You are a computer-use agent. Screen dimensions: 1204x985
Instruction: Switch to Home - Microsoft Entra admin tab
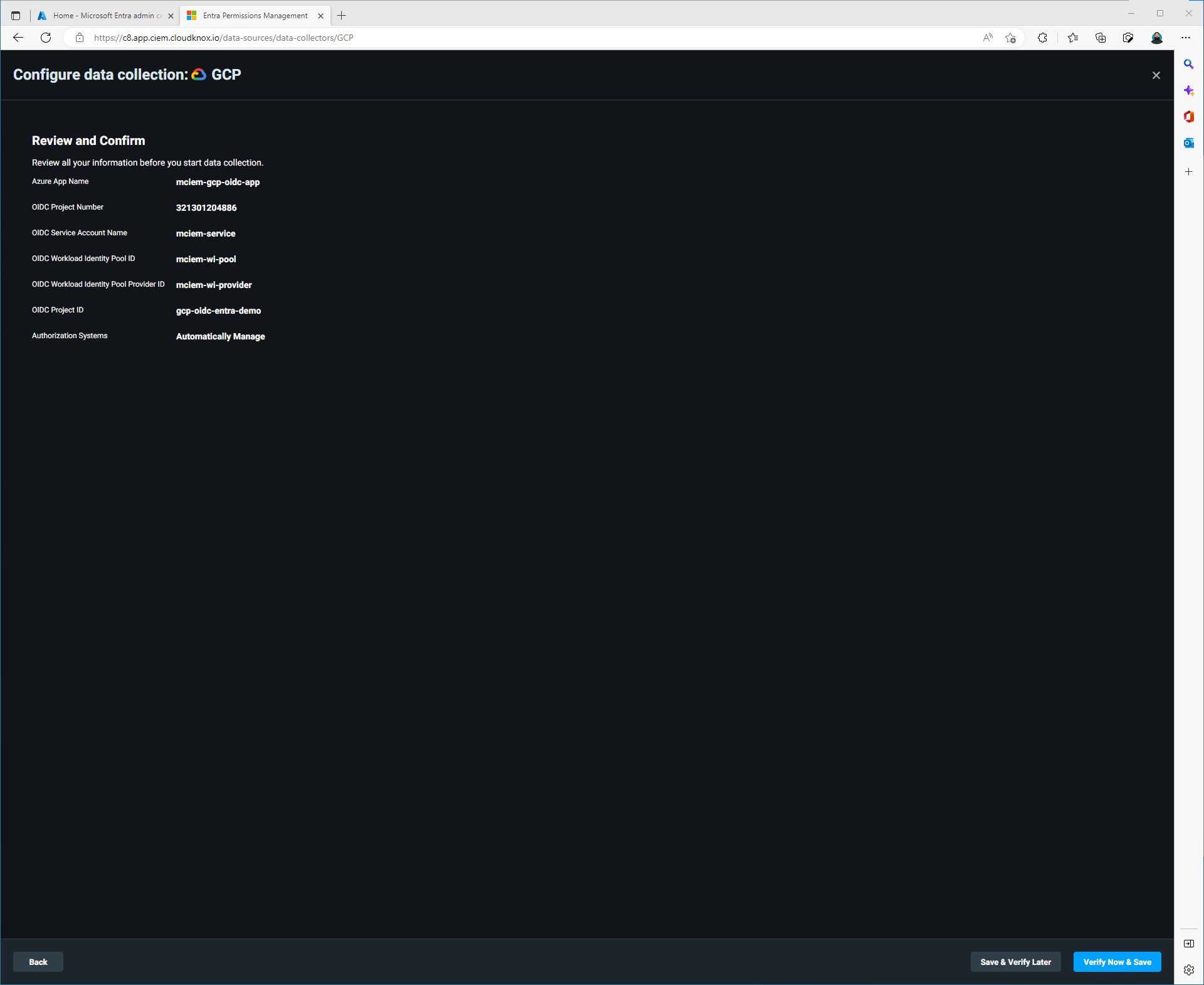(105, 16)
